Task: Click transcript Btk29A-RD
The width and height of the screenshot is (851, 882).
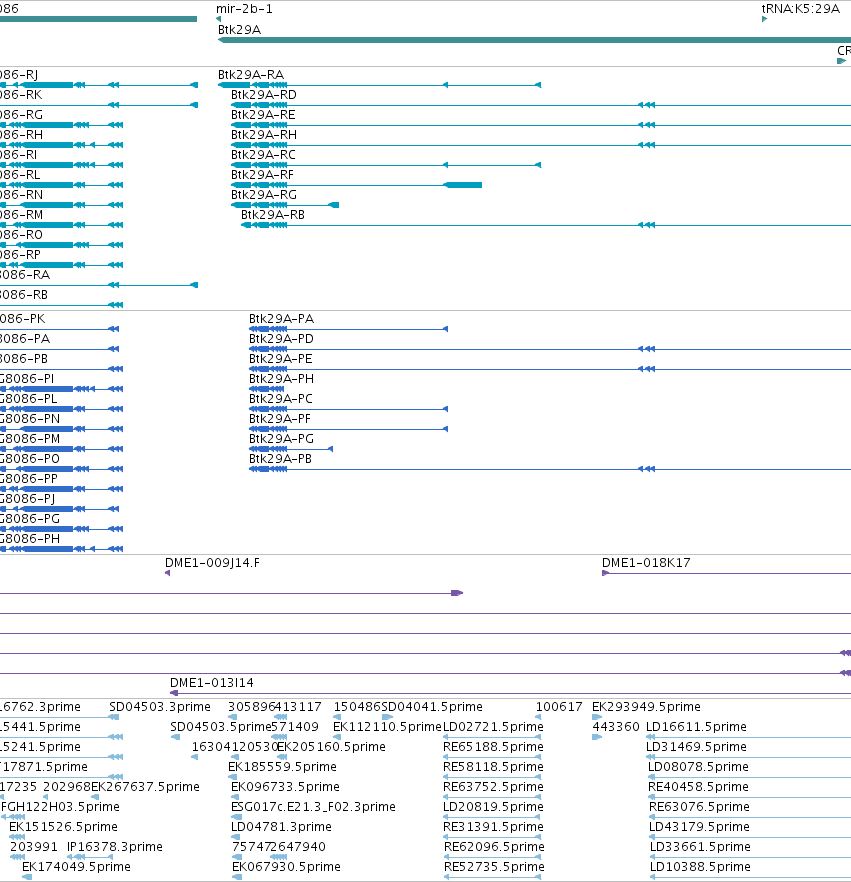Action: pyautogui.click(x=541, y=105)
